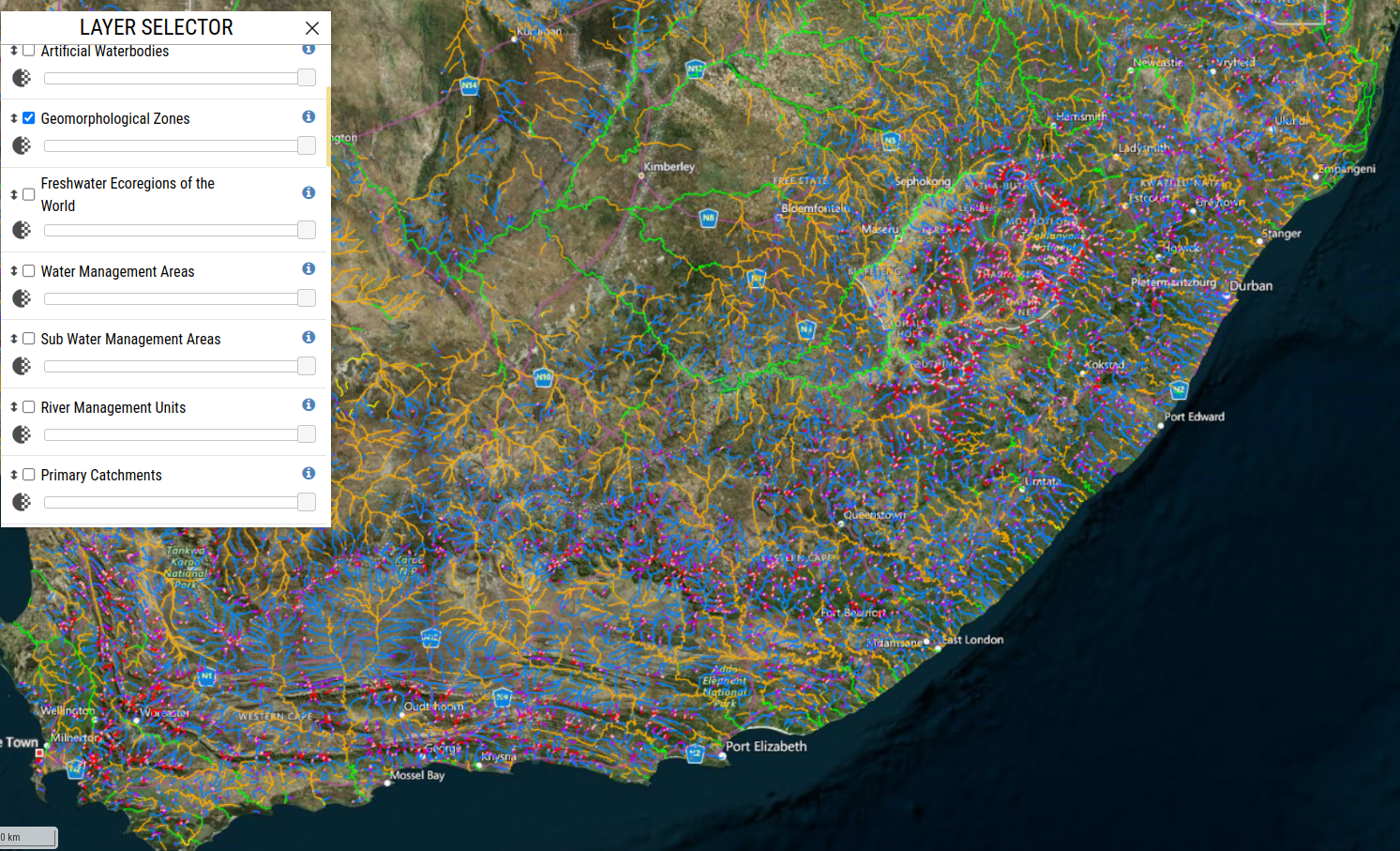Open info for Freshwater Ecoregions layer
Viewport: 1400px width, 851px height.
click(309, 192)
